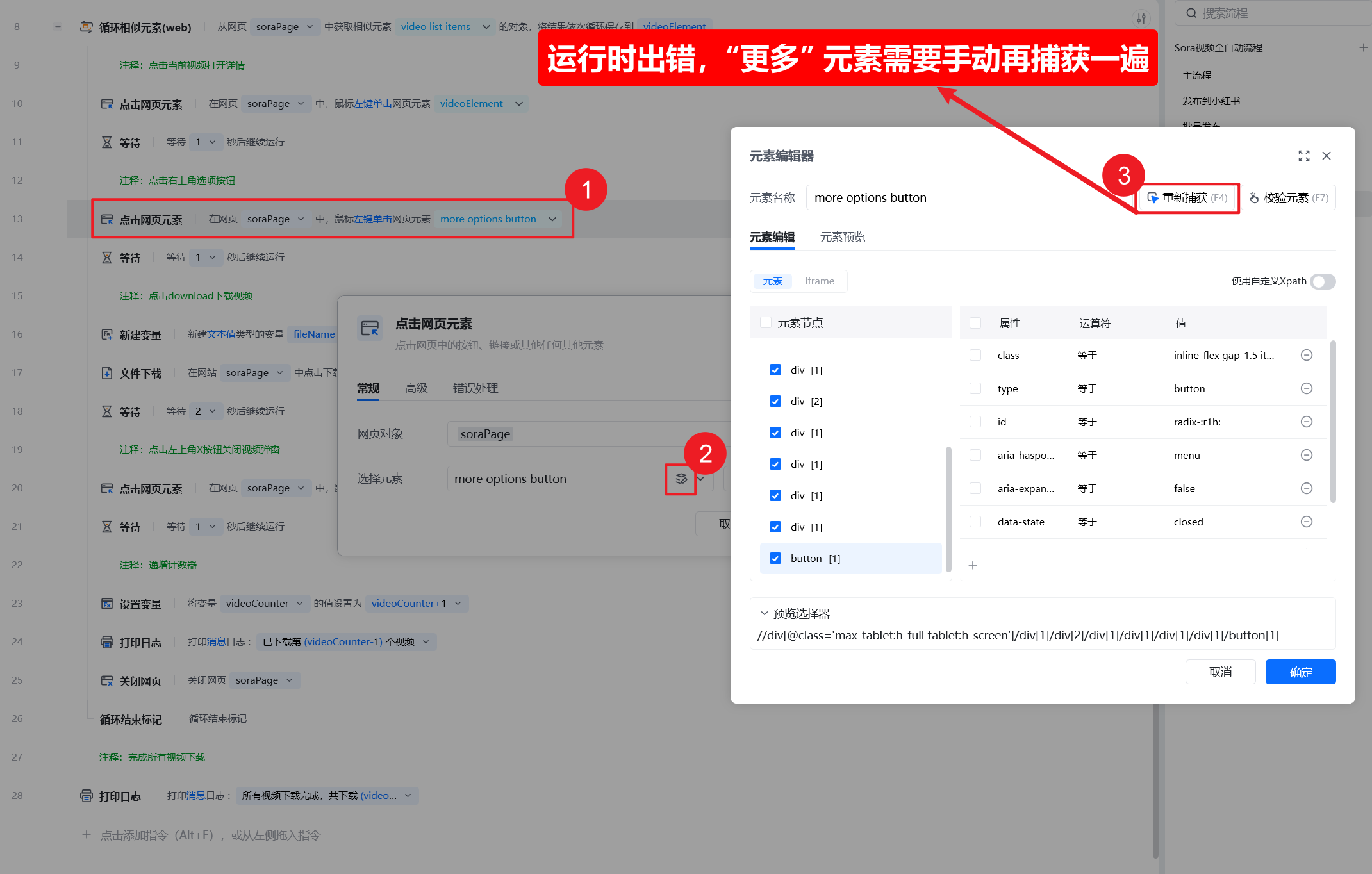This screenshot has height=874, width=1372.
Task: Remove the class attribute row
Action: 1306,355
